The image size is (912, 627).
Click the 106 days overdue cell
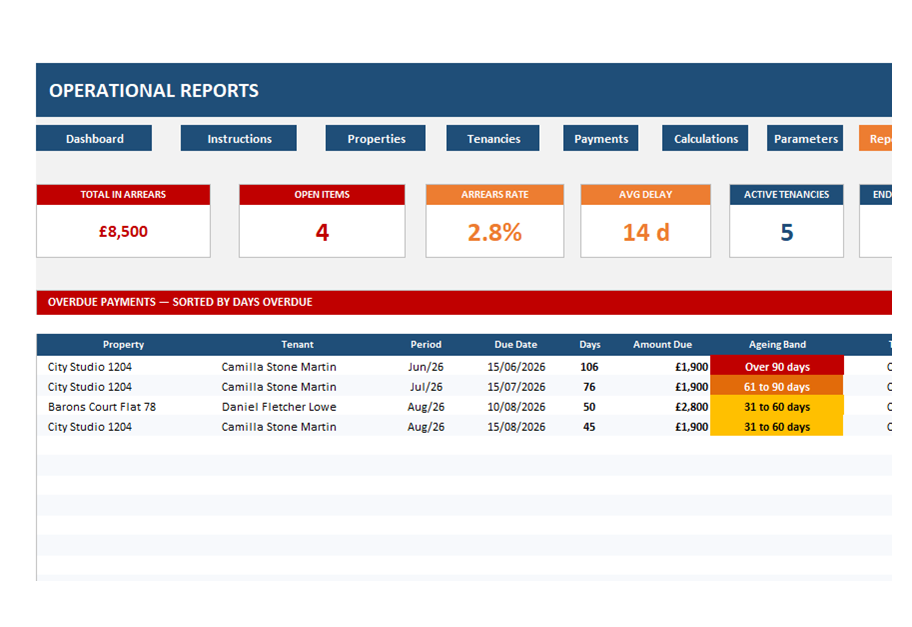tap(589, 367)
